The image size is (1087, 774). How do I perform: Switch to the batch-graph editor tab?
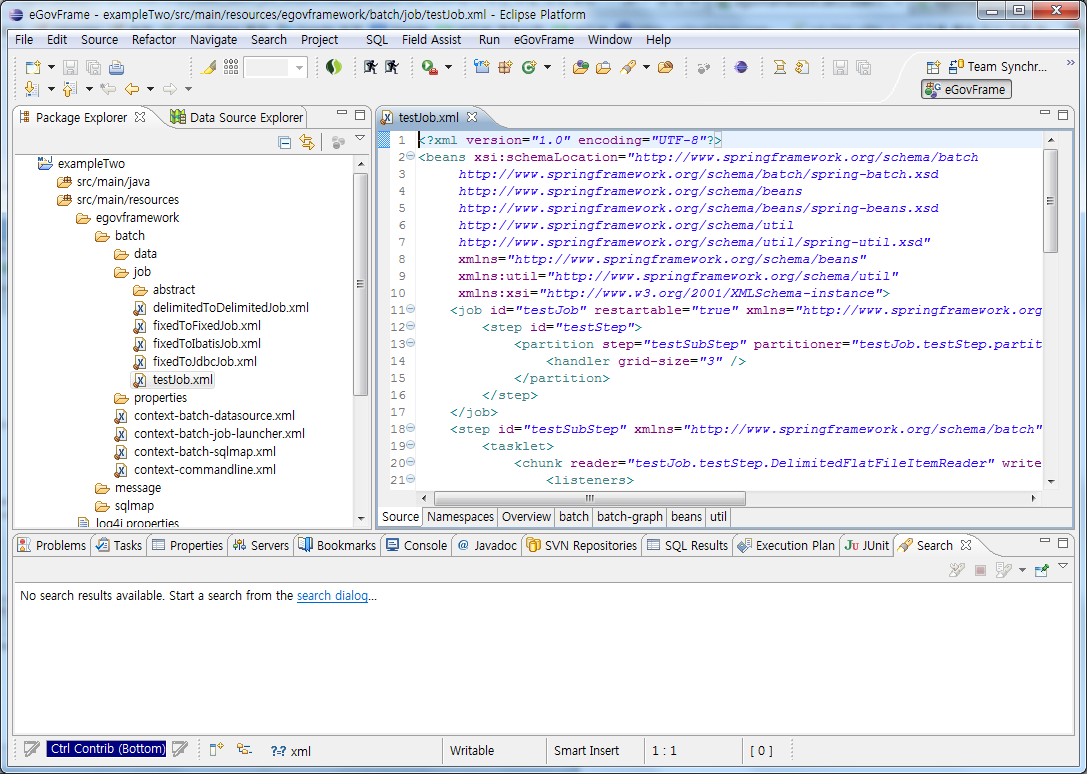pos(629,517)
